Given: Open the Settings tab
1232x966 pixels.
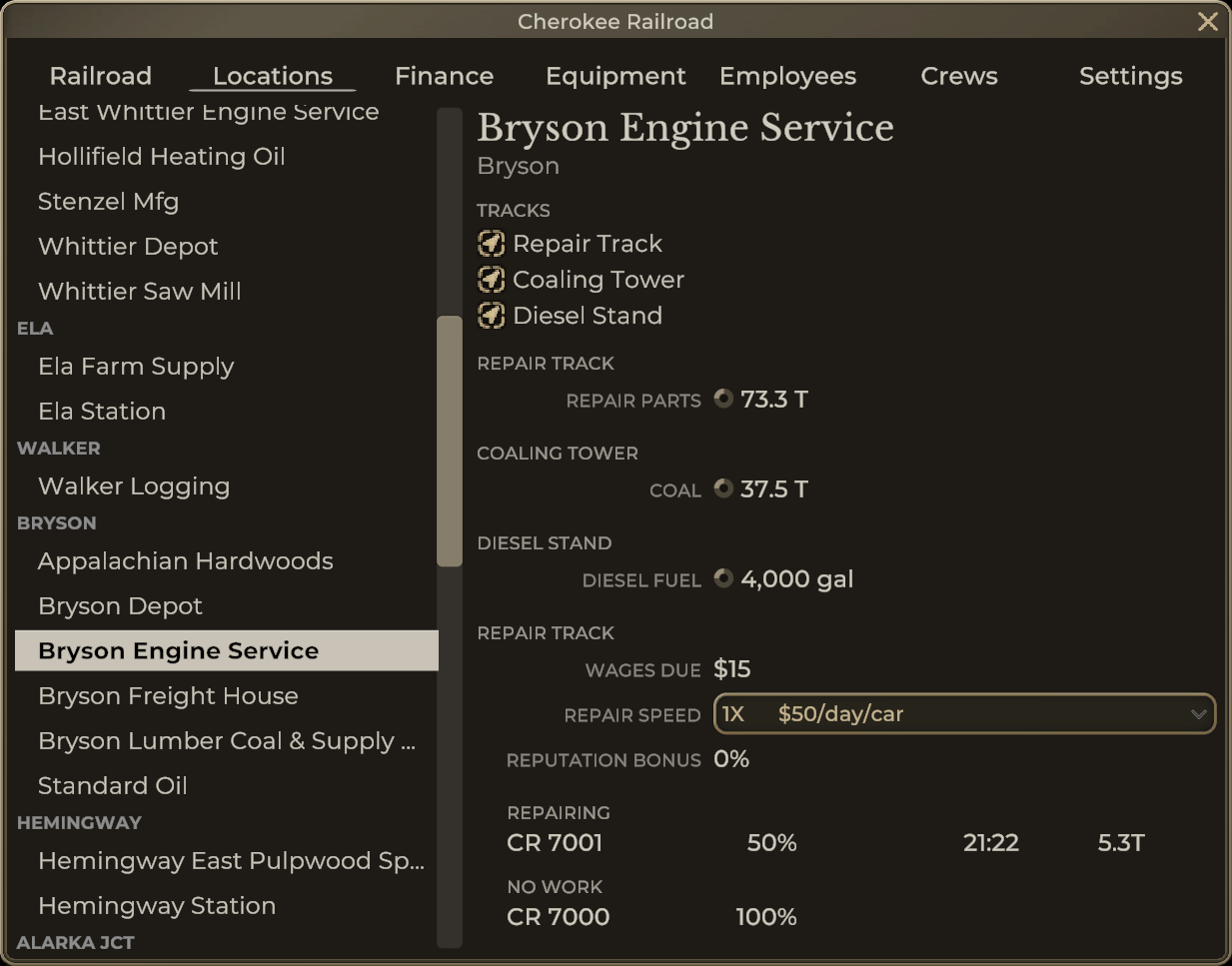Looking at the screenshot, I should click(x=1130, y=76).
